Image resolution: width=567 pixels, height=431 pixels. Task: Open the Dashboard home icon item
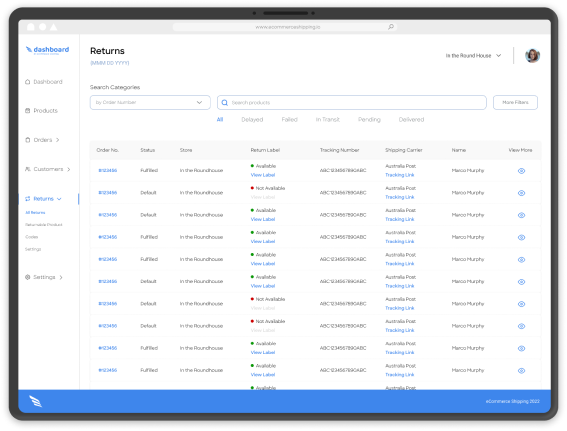tap(27, 82)
